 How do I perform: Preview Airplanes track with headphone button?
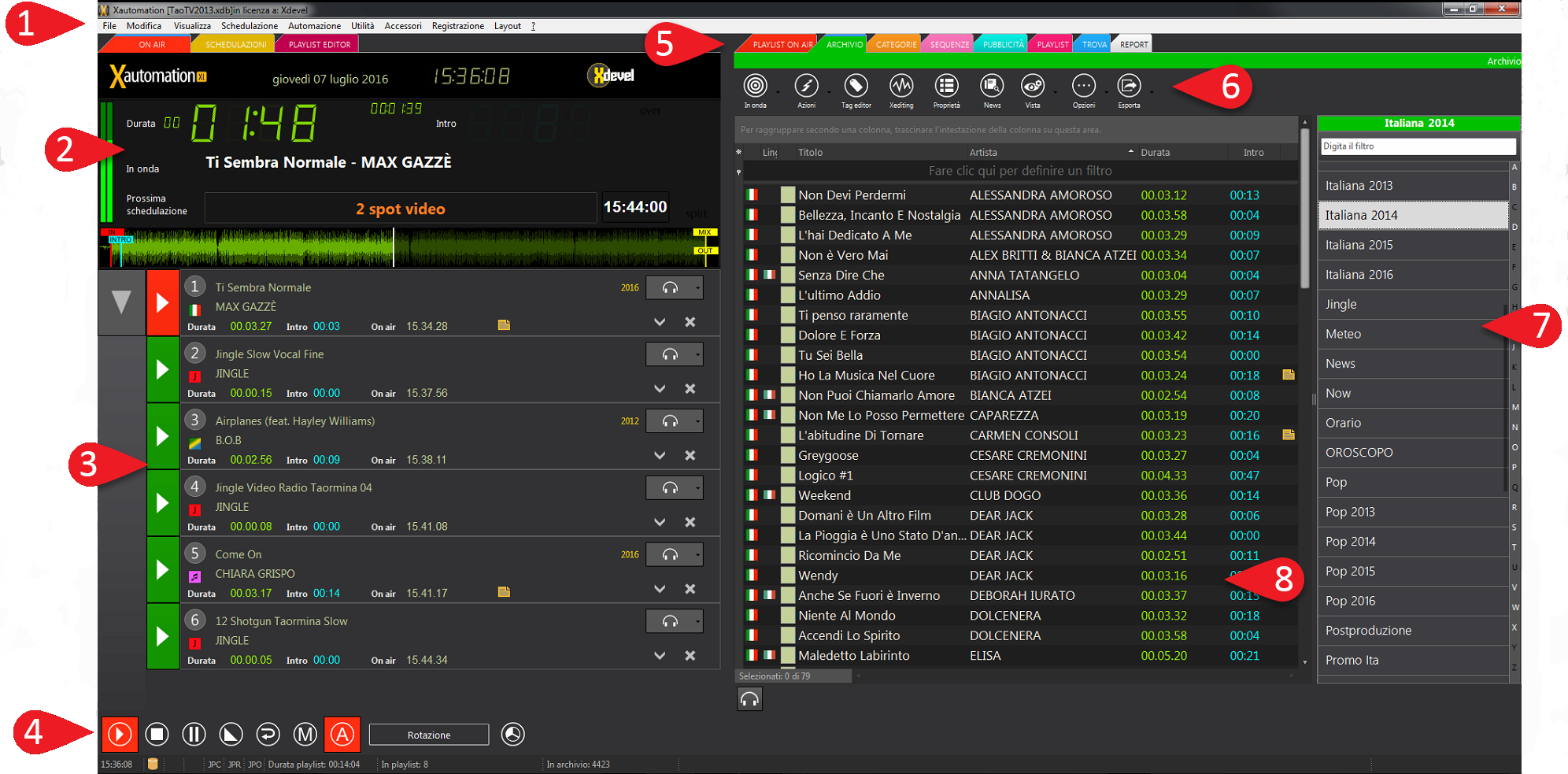(669, 421)
